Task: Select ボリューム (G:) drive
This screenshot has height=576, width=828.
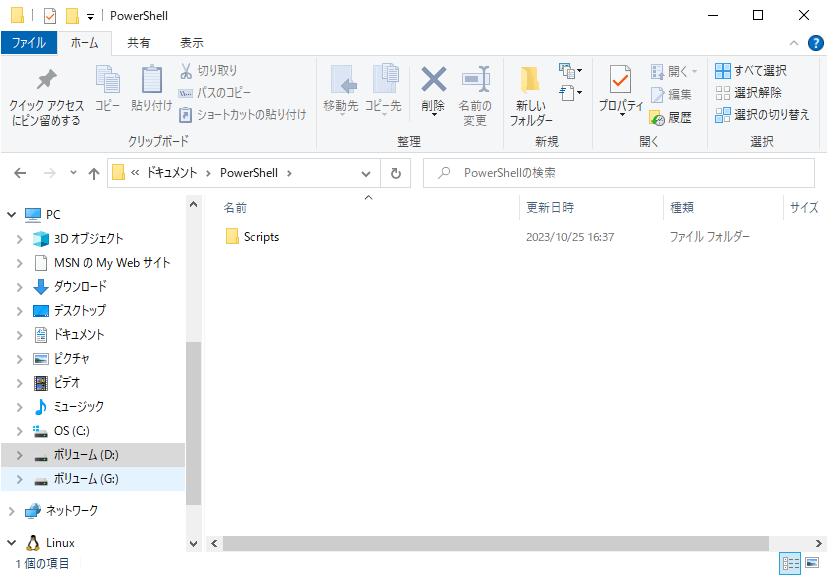Action: (x=93, y=479)
